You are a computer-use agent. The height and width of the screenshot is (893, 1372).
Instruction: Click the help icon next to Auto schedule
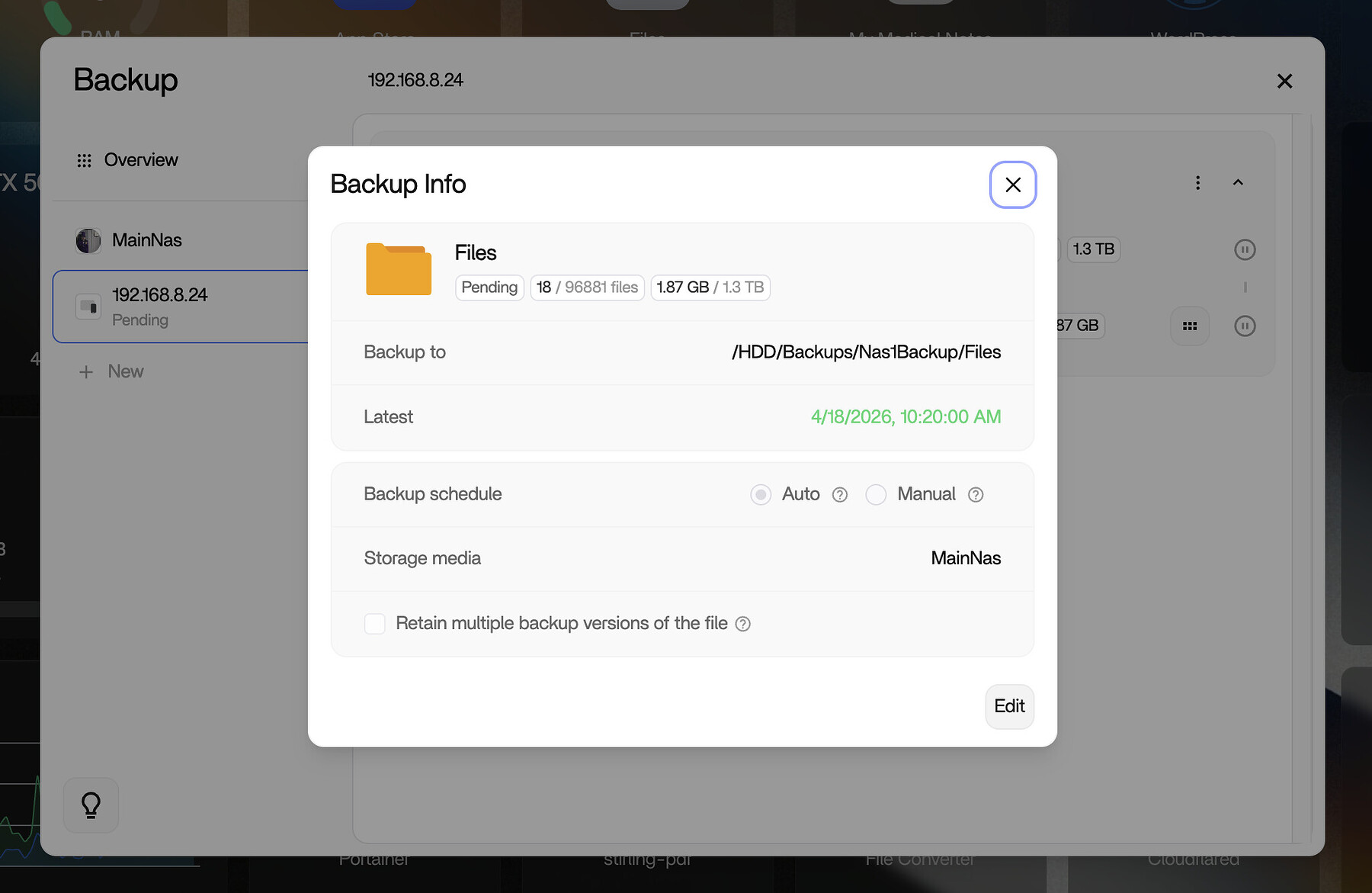[839, 494]
